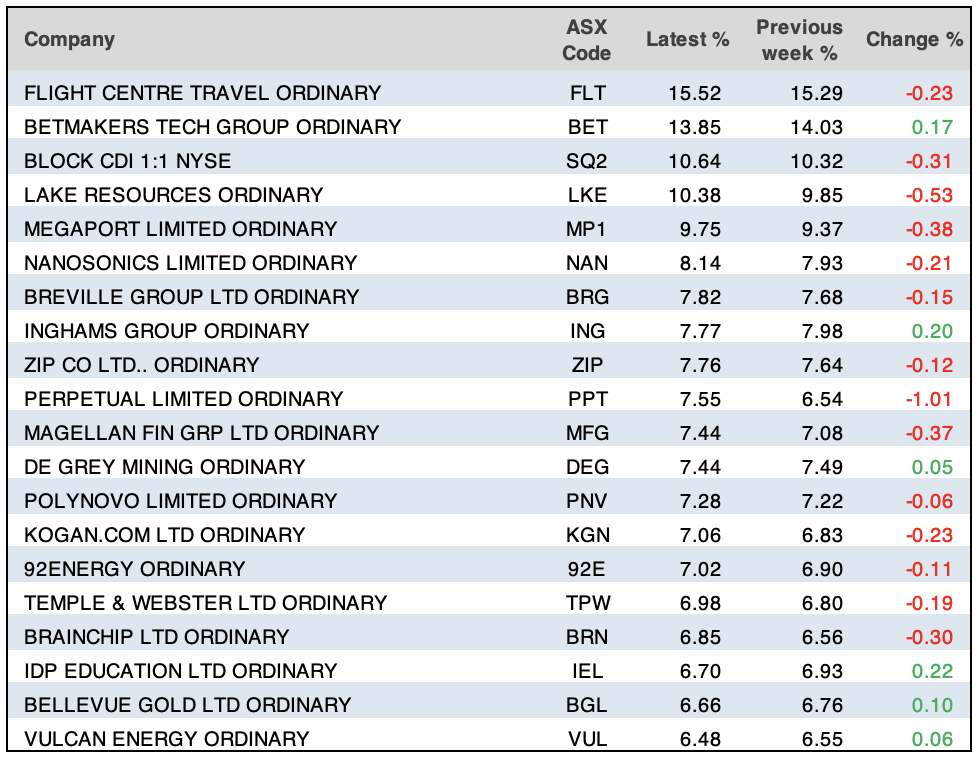The width and height of the screenshot is (980, 764).
Task: Click the LKE ASX code
Action: pyautogui.click(x=586, y=195)
